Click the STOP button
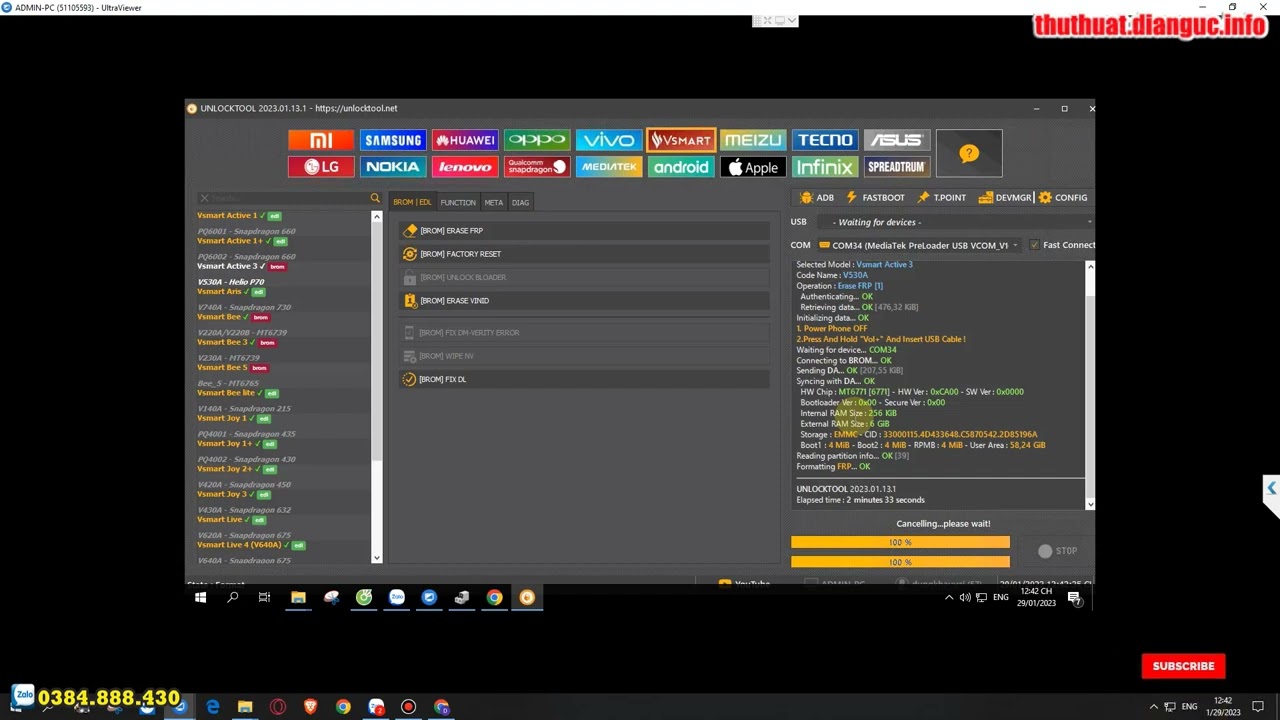Screen dimensions: 1280x720 pos(1058,551)
